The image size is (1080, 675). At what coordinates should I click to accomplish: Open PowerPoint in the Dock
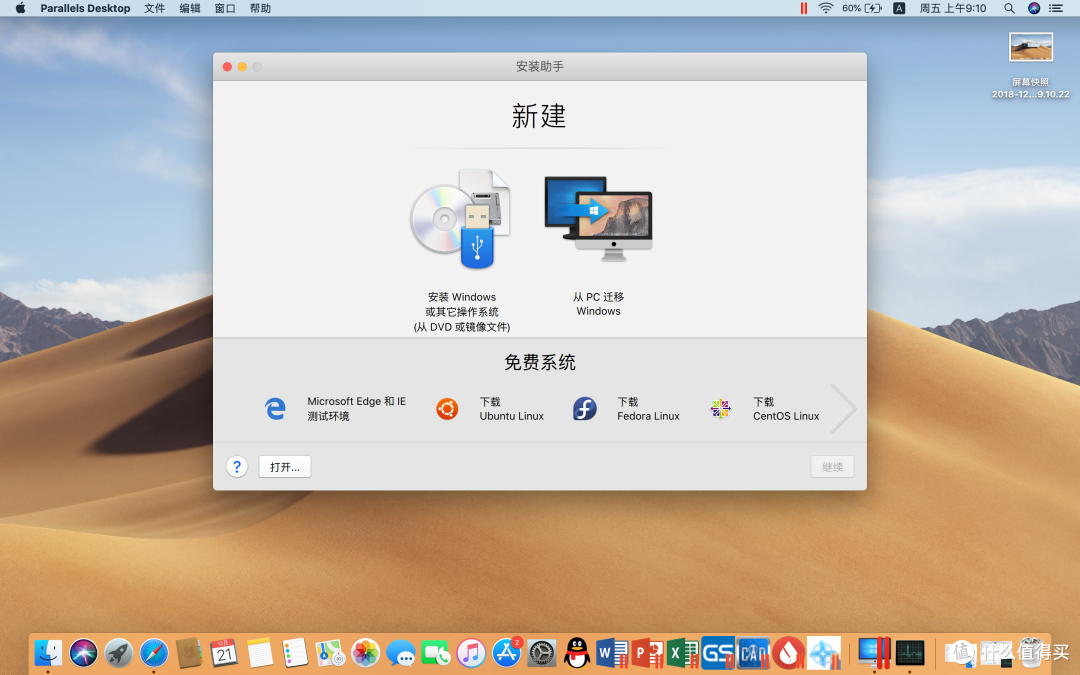point(647,652)
